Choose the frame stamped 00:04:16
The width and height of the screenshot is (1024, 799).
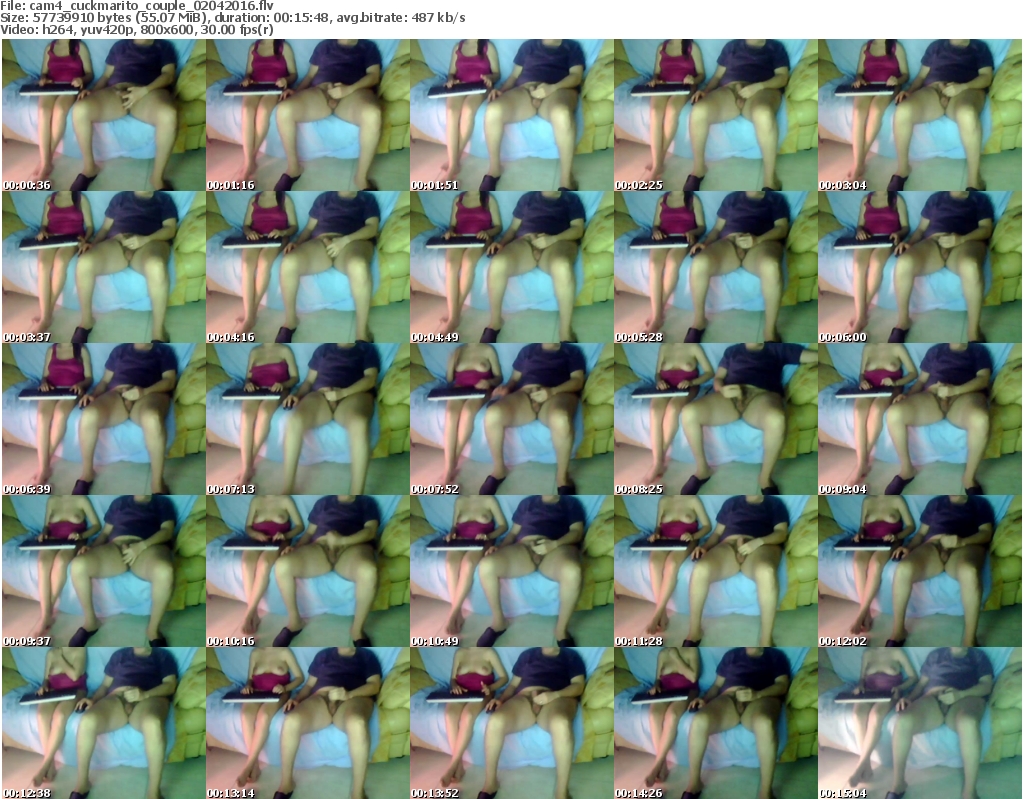click(308, 267)
